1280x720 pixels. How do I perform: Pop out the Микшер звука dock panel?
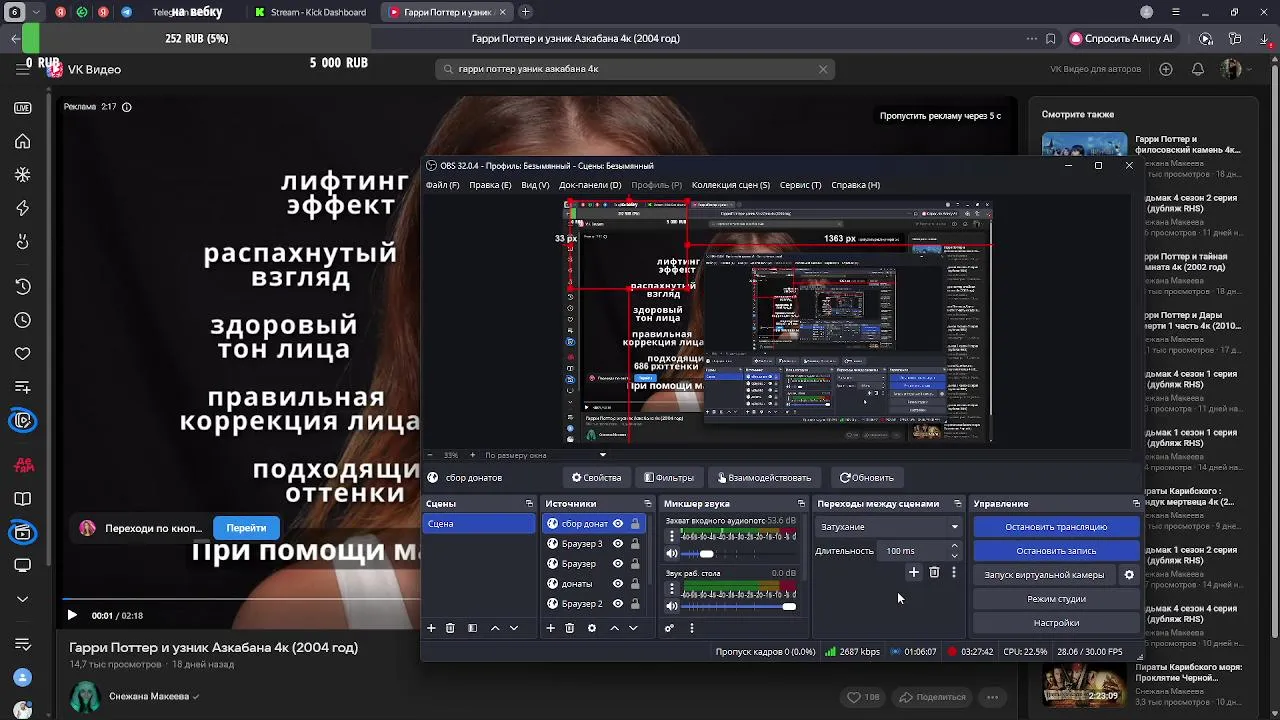[x=801, y=504]
